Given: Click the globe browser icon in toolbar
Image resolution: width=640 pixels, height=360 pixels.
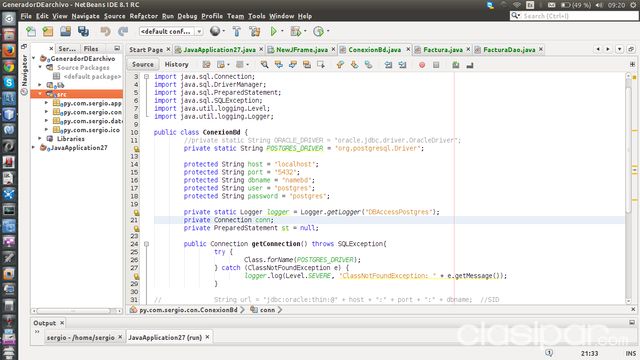Looking at the screenshot, I should coord(215,31).
